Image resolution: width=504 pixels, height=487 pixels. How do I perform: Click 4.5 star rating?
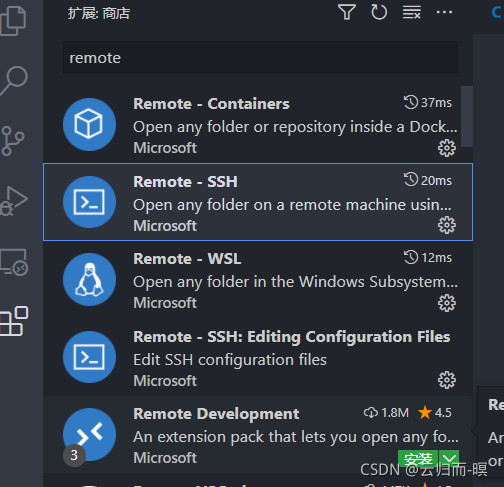[435, 413]
